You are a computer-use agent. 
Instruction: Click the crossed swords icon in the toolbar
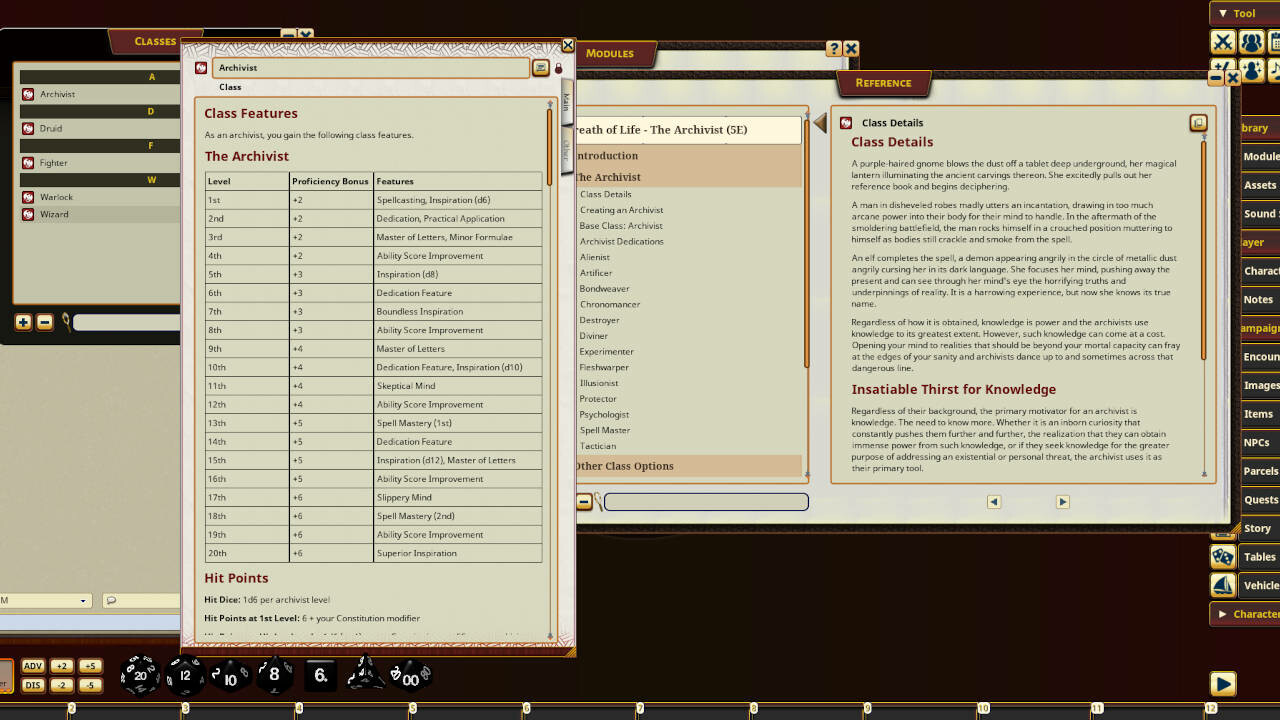coord(1223,42)
